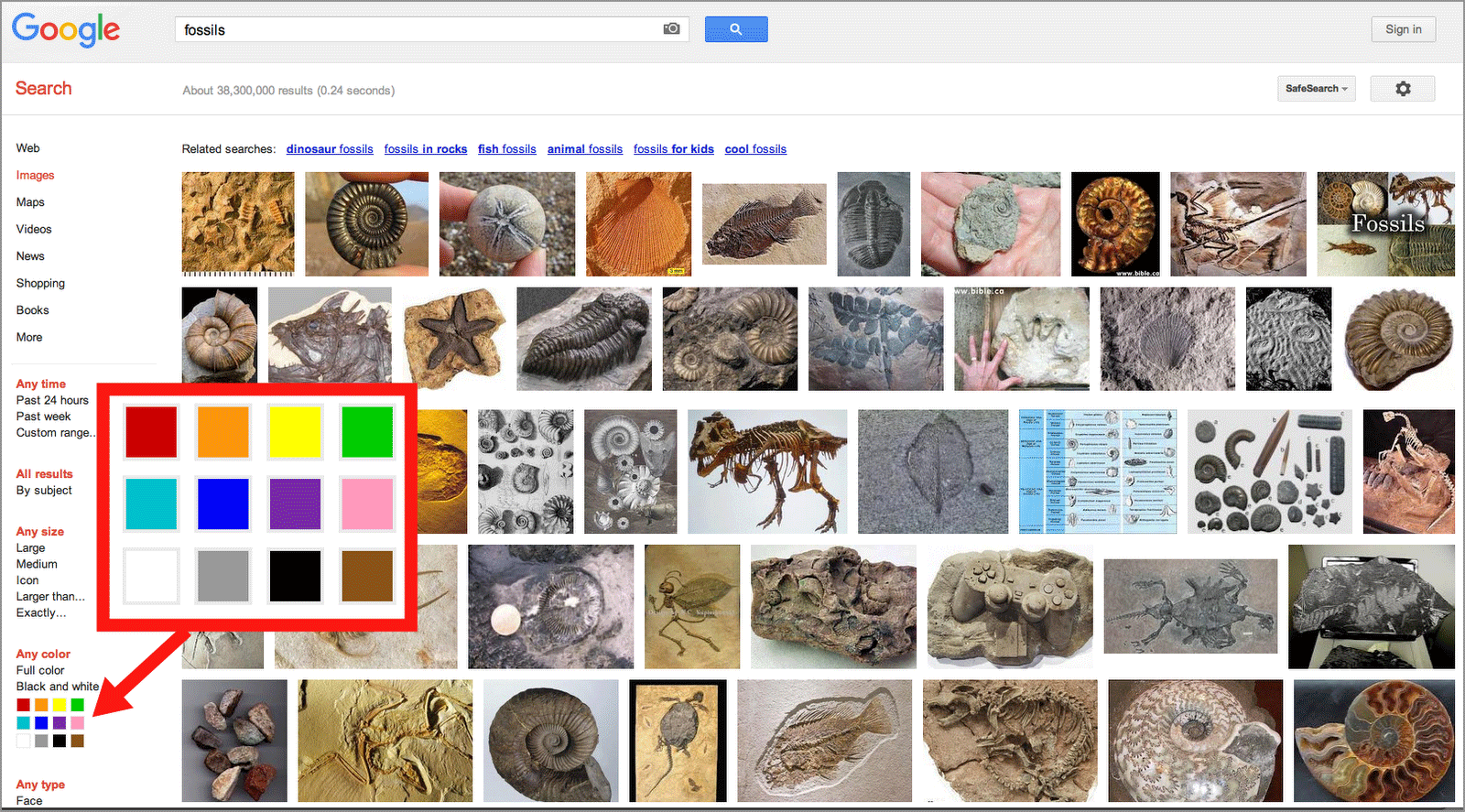Open Custom range time filter
Viewport: 1465px width, 812px height.
pos(54,433)
